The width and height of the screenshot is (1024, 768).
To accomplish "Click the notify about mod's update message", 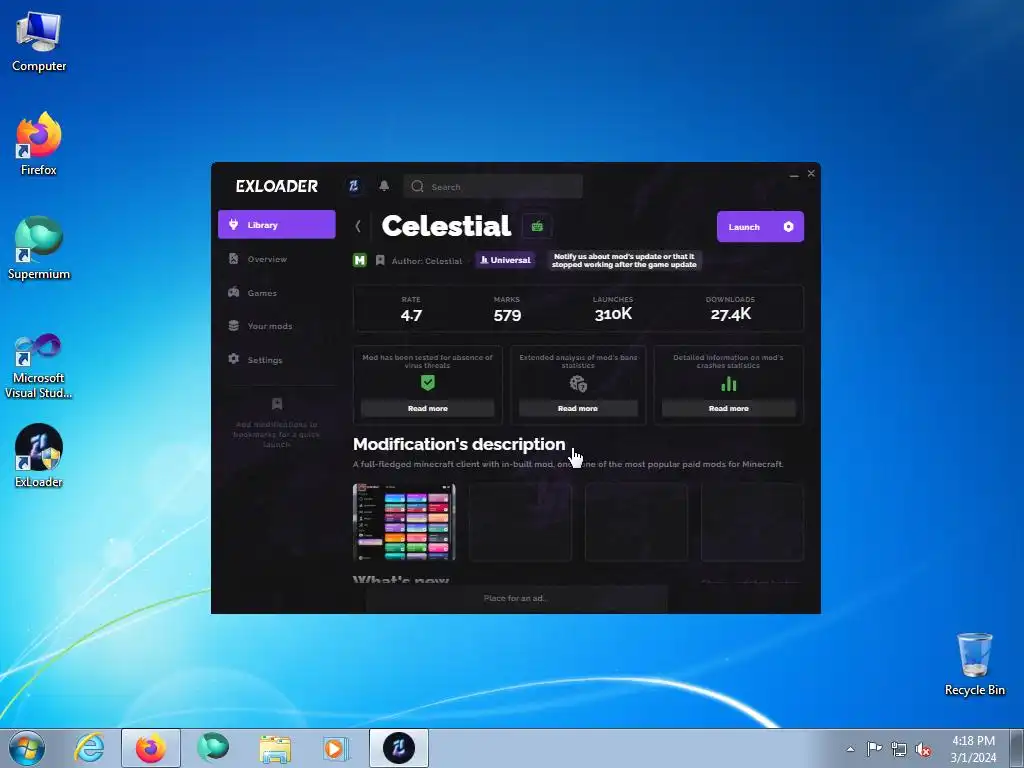I will pyautogui.click(x=624, y=261).
